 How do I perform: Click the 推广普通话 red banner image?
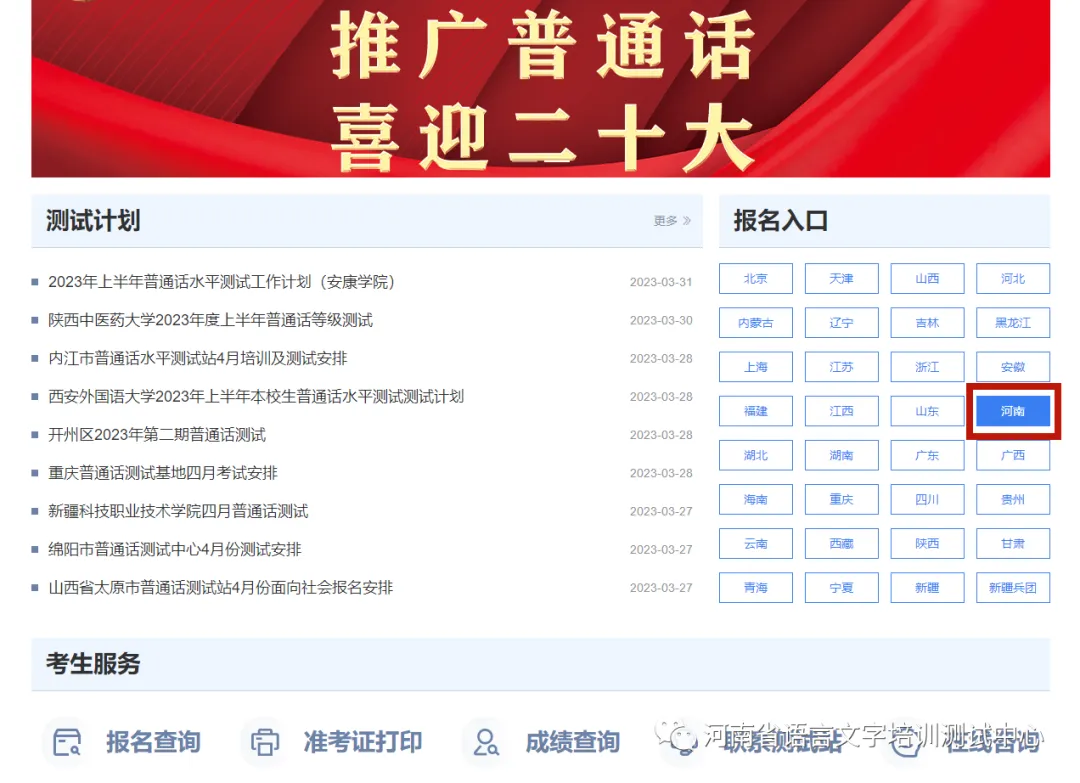coord(540,88)
